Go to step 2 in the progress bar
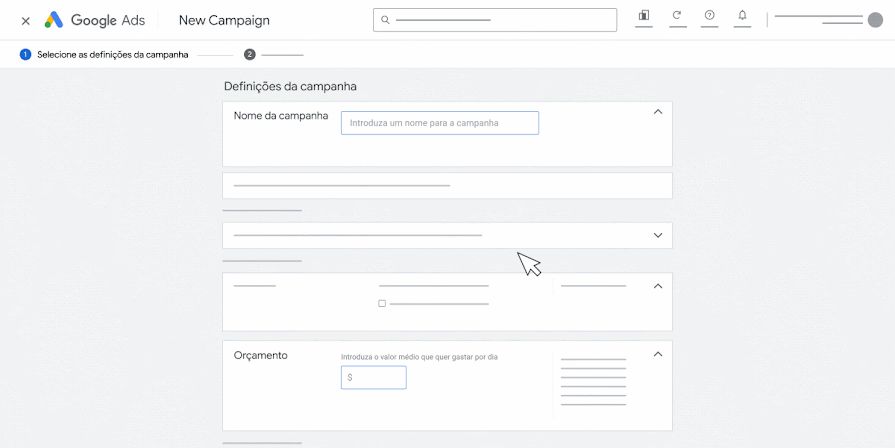This screenshot has height=448, width=895. [249, 55]
